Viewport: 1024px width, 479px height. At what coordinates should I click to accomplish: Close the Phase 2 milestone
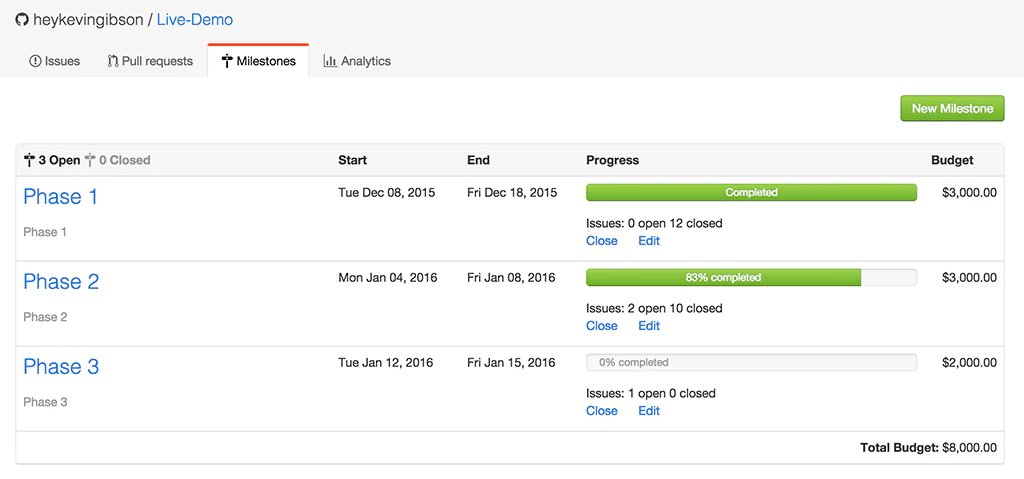pos(602,326)
